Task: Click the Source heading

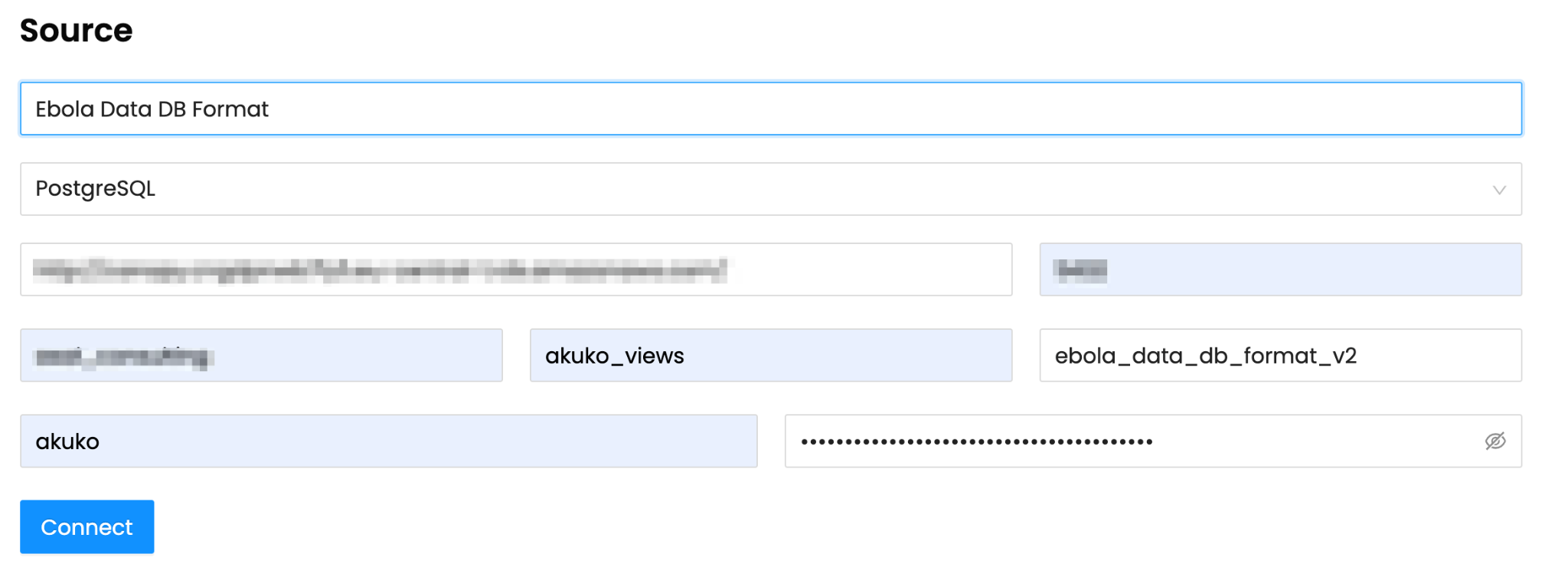Action: tap(76, 31)
